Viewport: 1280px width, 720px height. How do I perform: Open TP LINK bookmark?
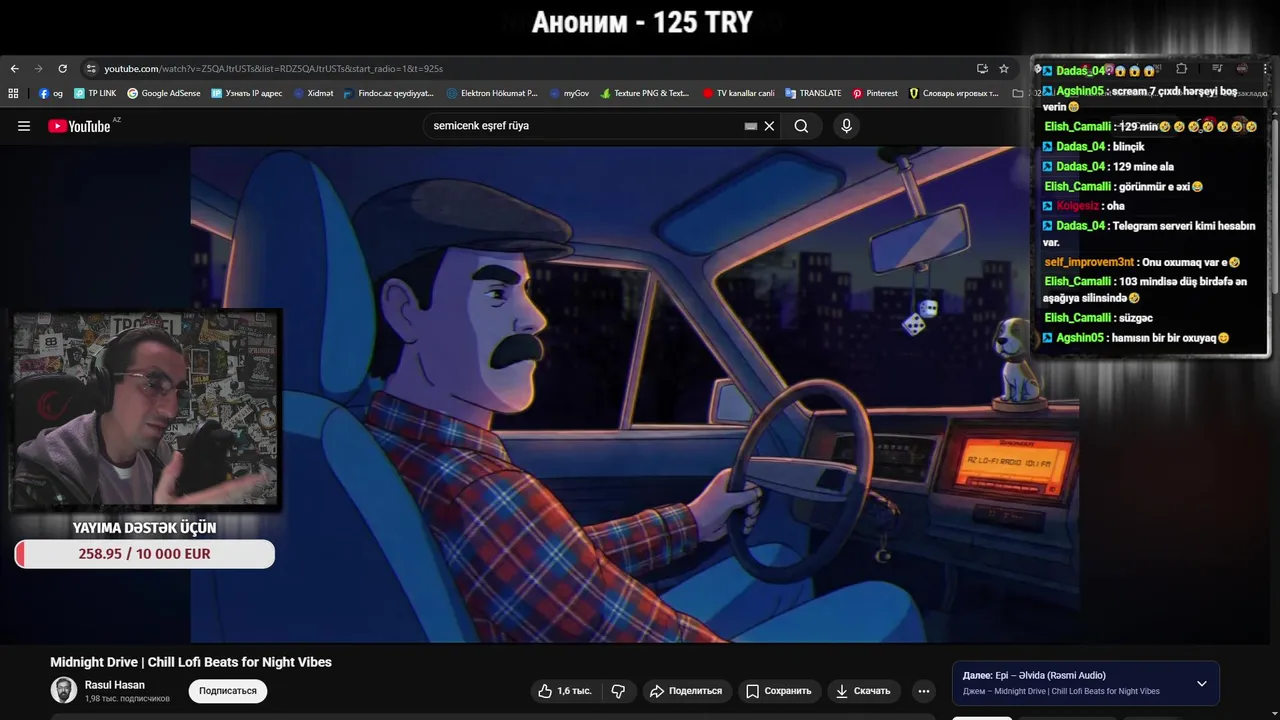click(x=95, y=93)
